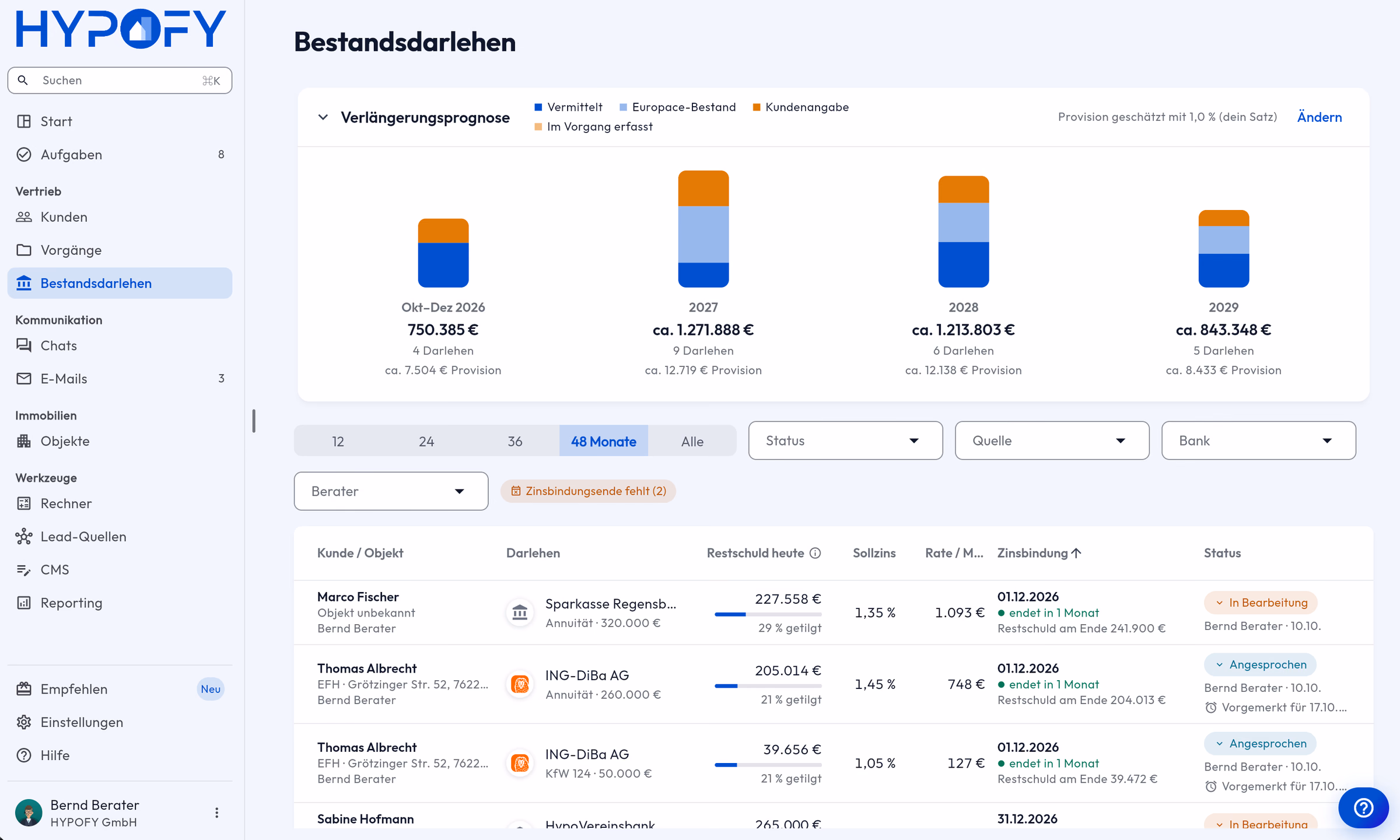
Task: Sort by Zinsbindung column header
Action: coord(1039,553)
